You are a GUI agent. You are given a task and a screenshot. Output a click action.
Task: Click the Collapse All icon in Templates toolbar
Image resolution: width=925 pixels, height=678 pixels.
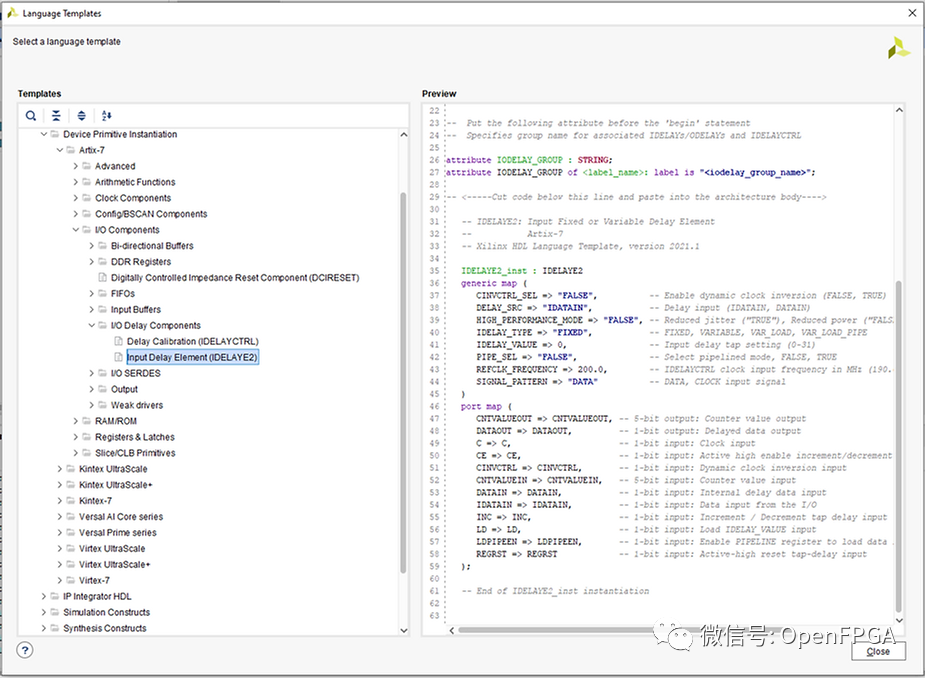[x=56, y=116]
